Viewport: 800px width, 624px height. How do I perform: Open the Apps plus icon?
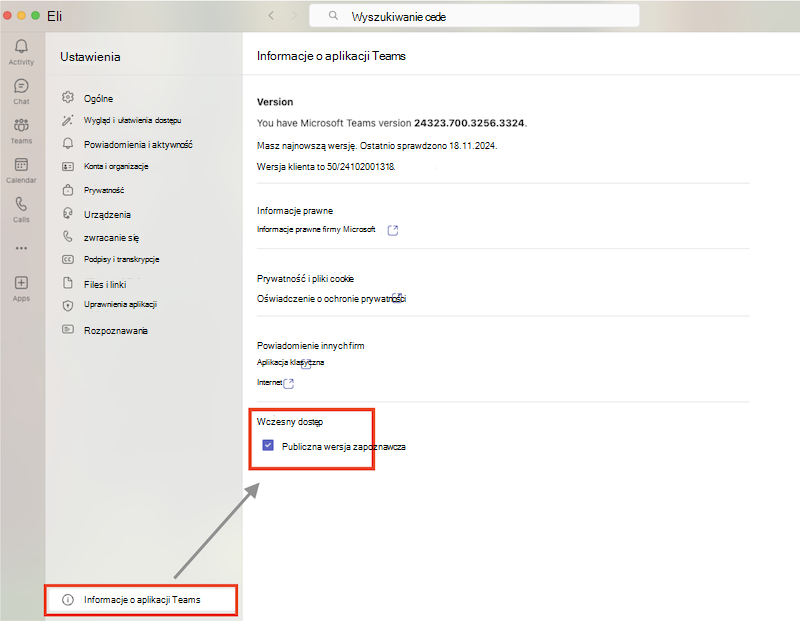pyautogui.click(x=21, y=283)
